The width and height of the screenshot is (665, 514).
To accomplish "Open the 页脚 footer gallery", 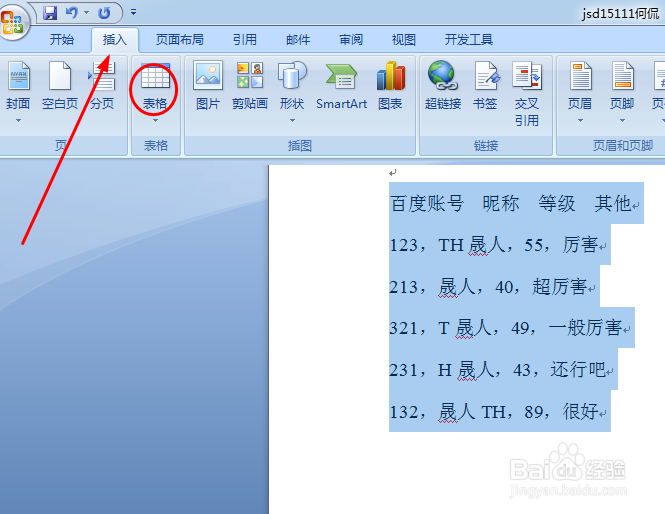I will tap(622, 86).
